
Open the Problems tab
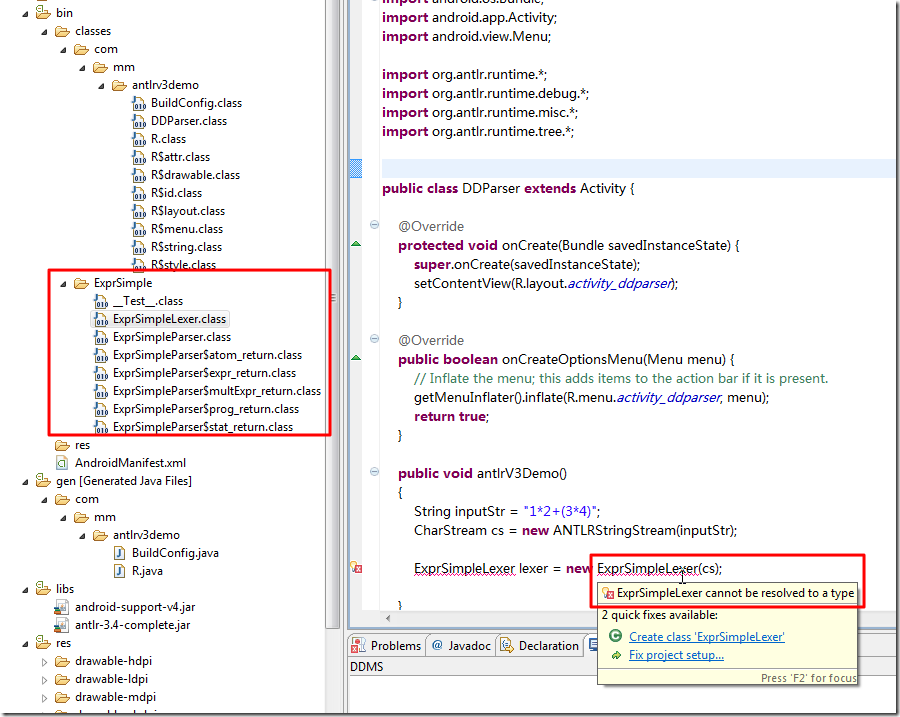[x=386, y=645]
